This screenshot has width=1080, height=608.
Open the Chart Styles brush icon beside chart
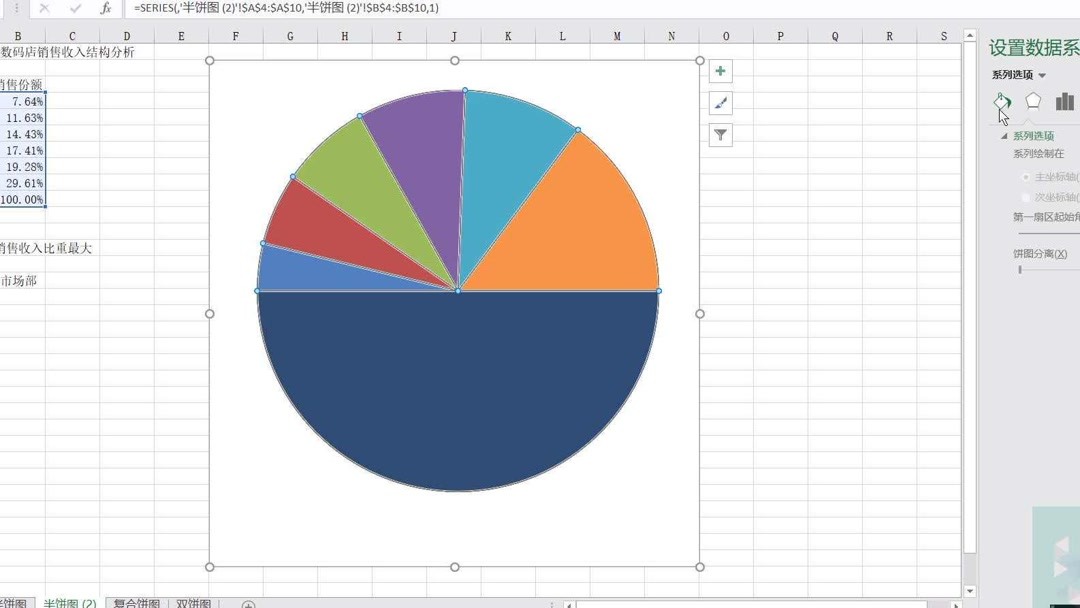pos(719,103)
